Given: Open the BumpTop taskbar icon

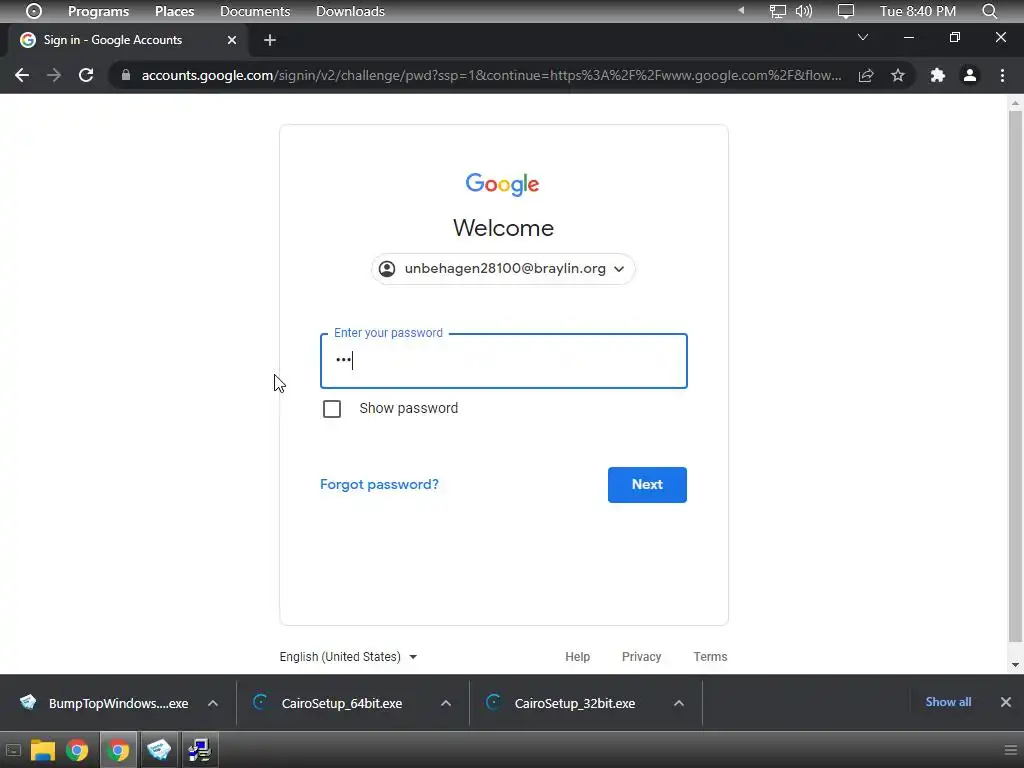Looking at the screenshot, I should click(159, 750).
